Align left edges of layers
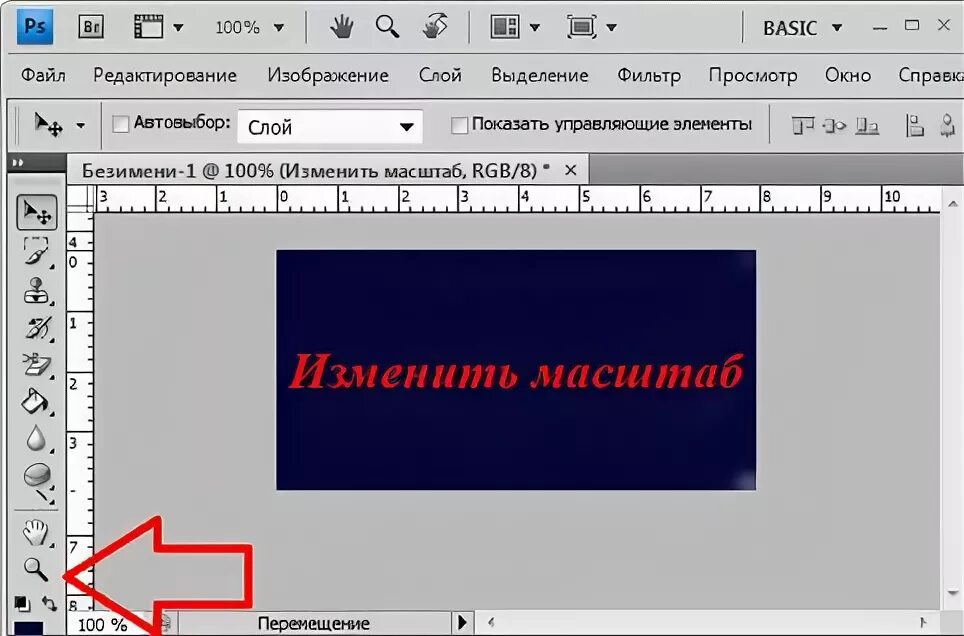The height and width of the screenshot is (636, 964). (915, 126)
